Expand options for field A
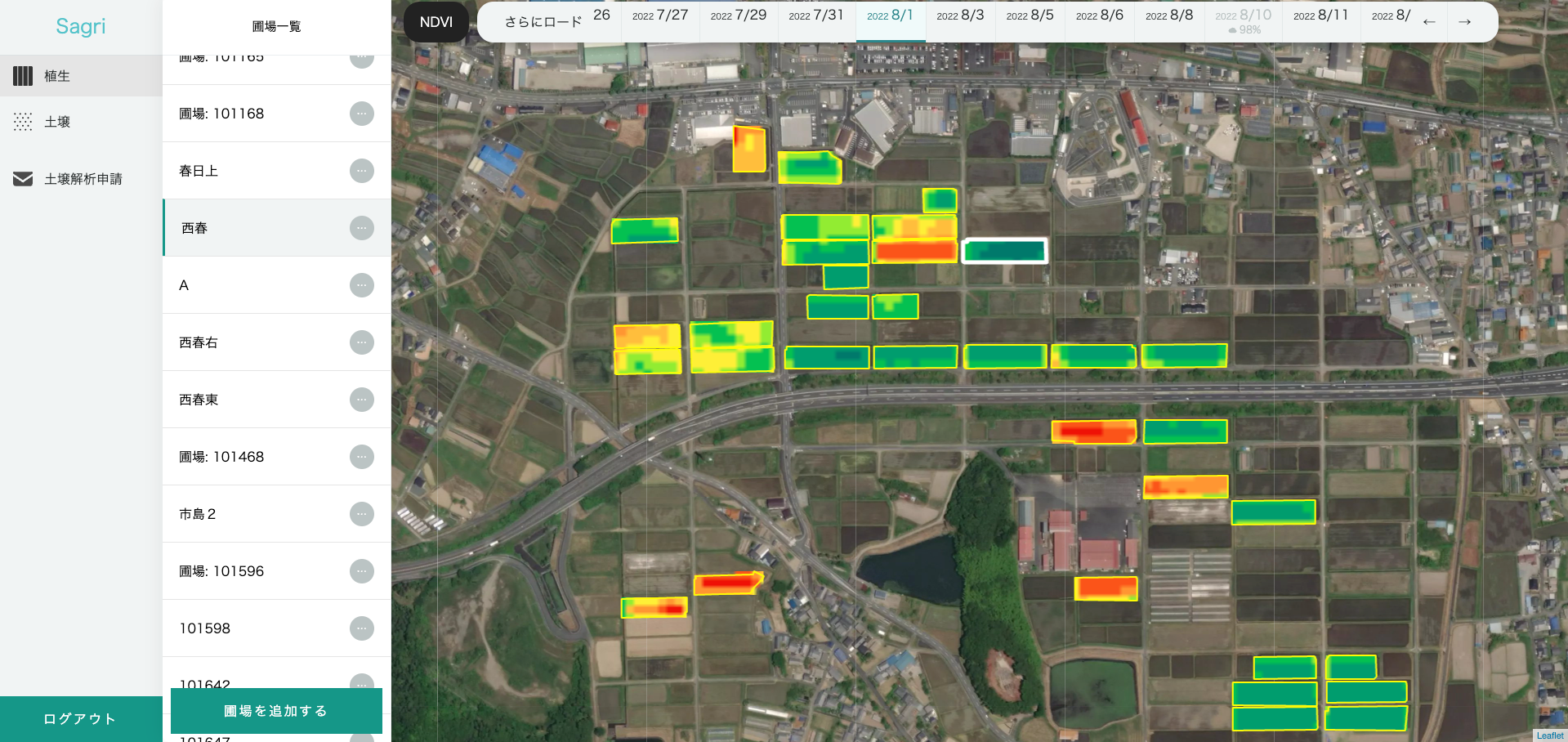 point(361,285)
